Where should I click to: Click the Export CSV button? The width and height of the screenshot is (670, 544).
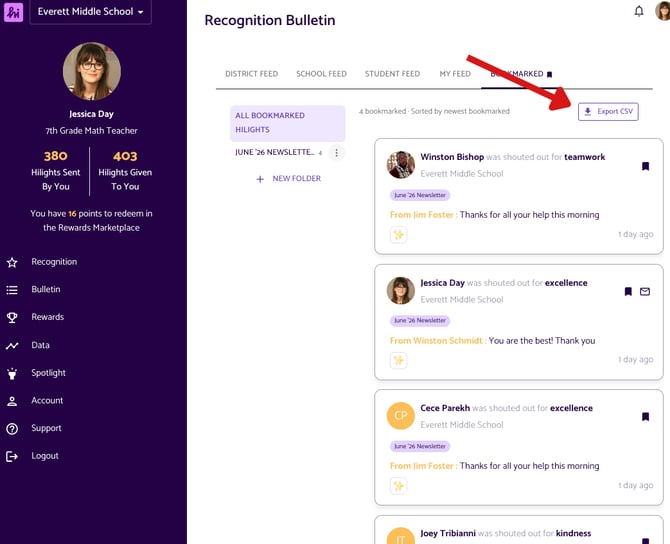point(608,112)
